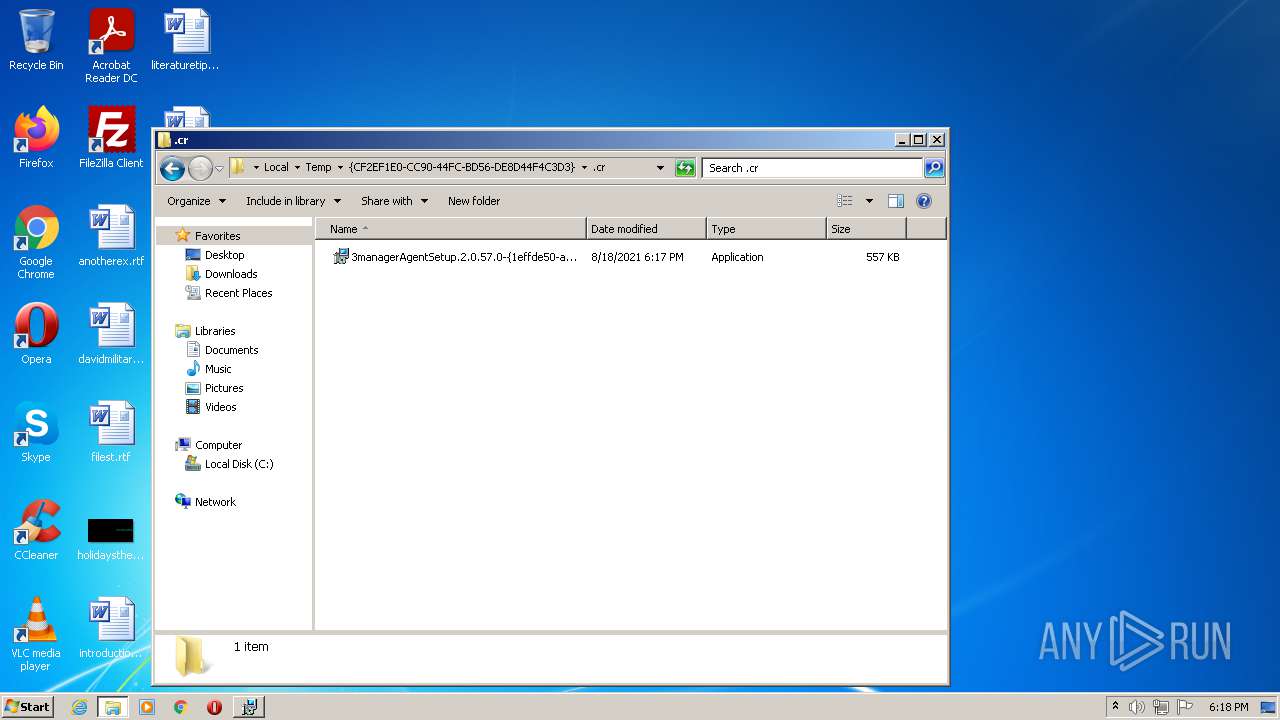
Task: Sort by Date modified column
Action: [646, 229]
